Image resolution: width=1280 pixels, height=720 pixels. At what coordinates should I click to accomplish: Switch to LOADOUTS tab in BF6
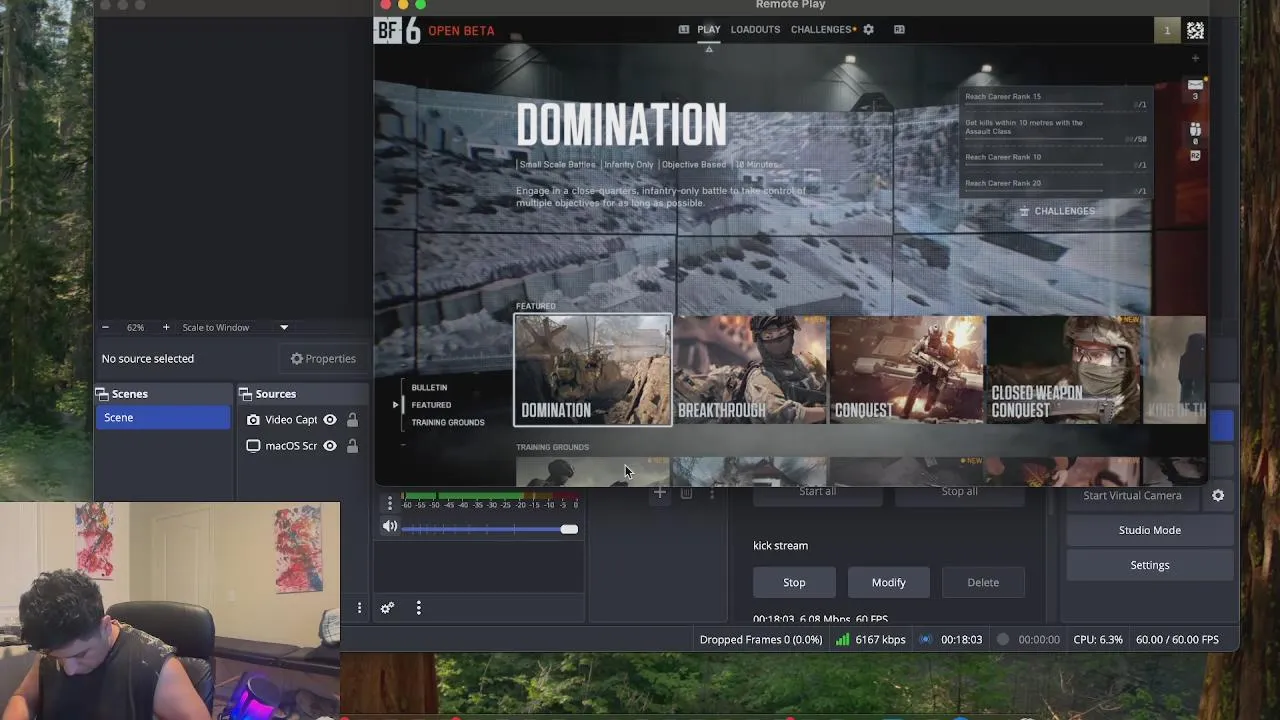click(755, 30)
